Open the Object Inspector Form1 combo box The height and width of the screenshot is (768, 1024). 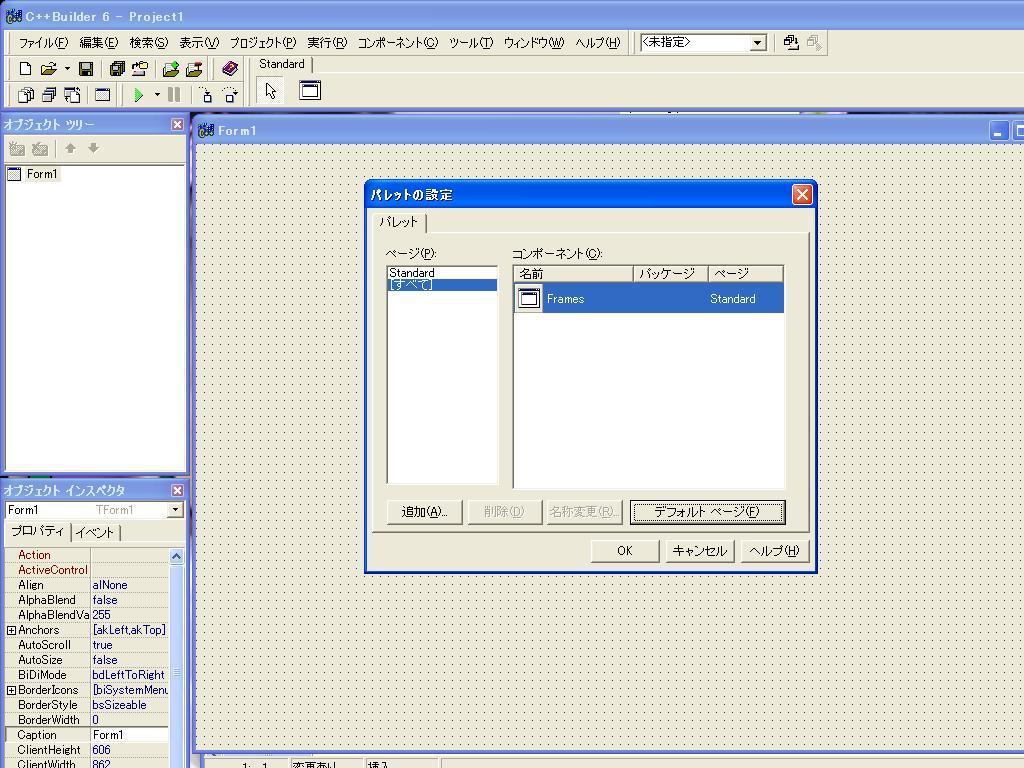tap(175, 510)
